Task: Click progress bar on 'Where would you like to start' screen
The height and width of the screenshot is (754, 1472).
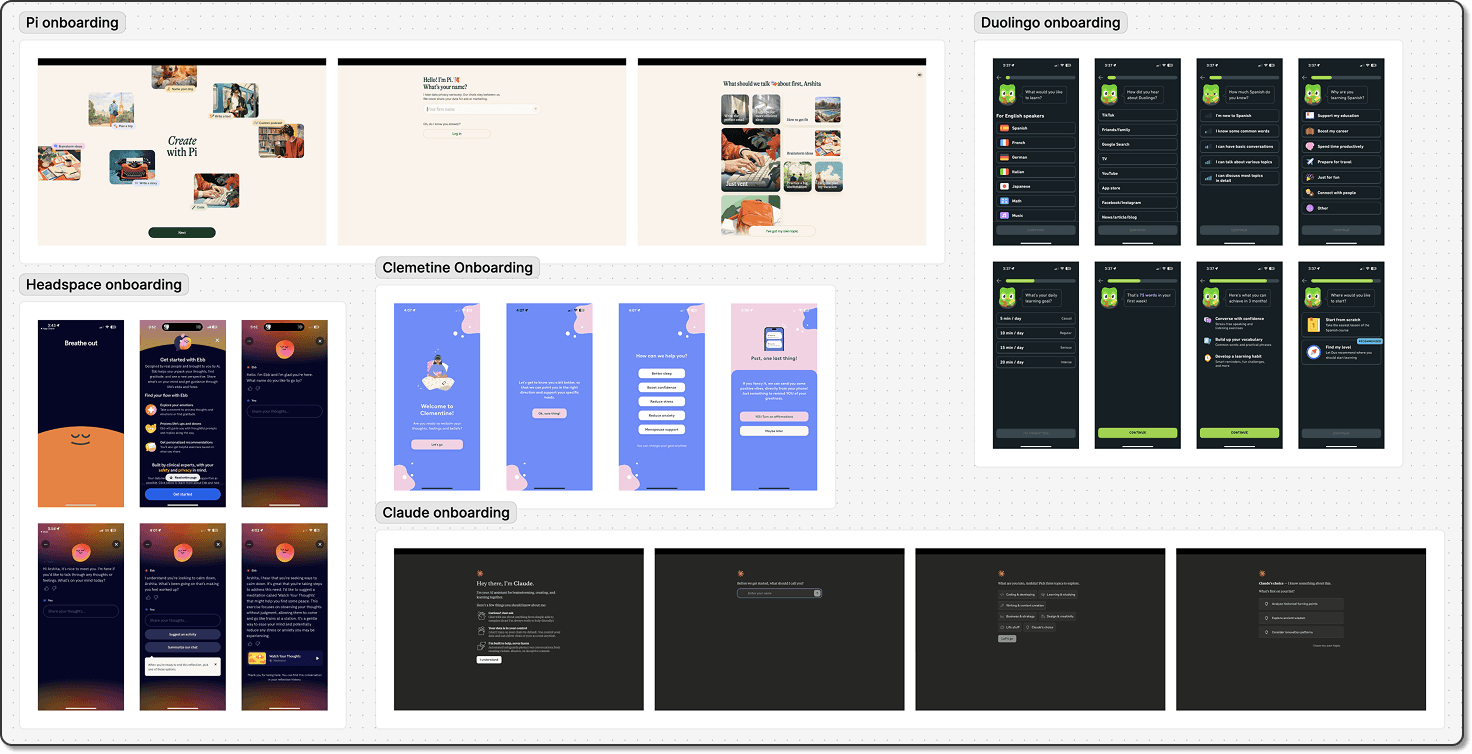Action: (x=1346, y=281)
